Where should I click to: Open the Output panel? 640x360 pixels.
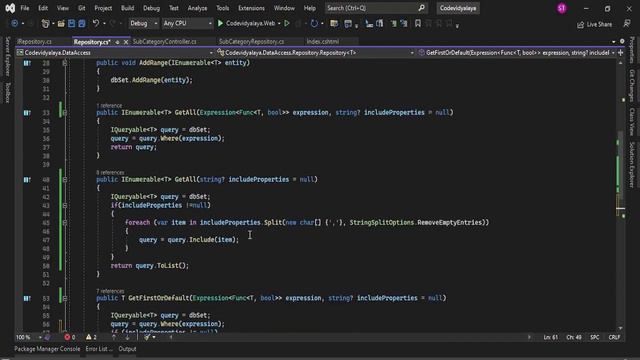point(127,349)
